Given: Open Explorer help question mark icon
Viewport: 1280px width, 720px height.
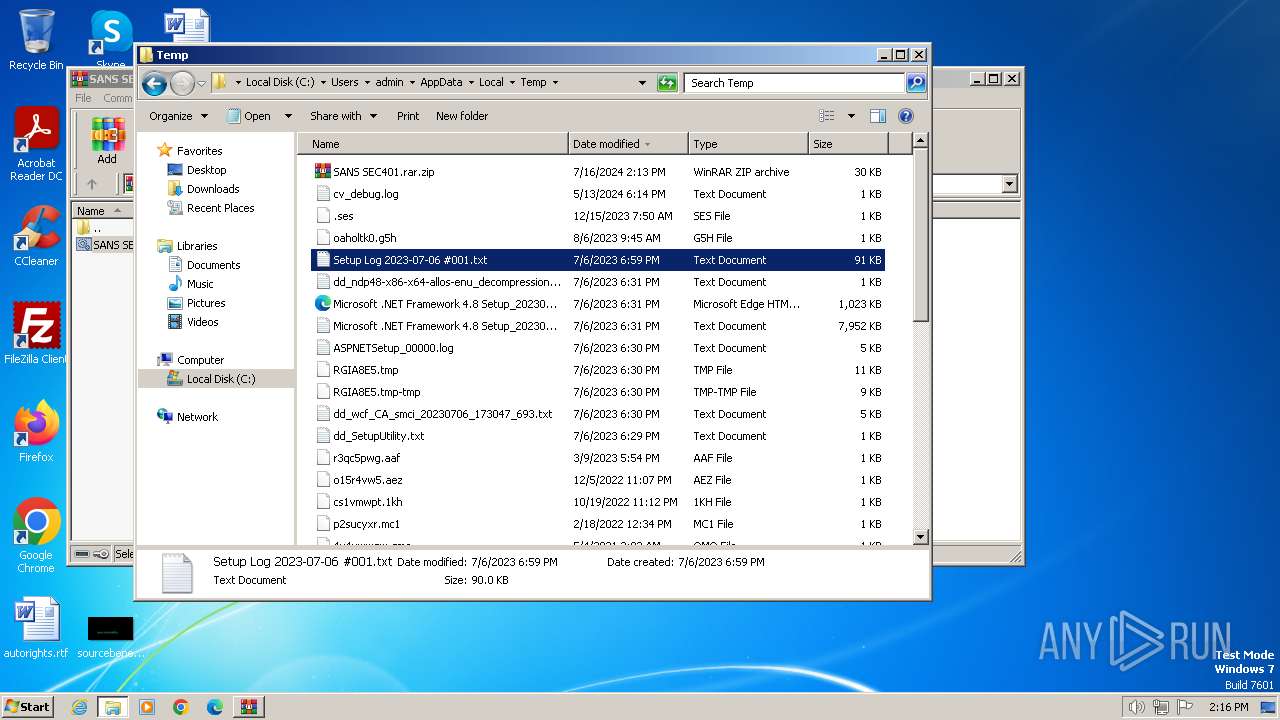Looking at the screenshot, I should pos(906,116).
